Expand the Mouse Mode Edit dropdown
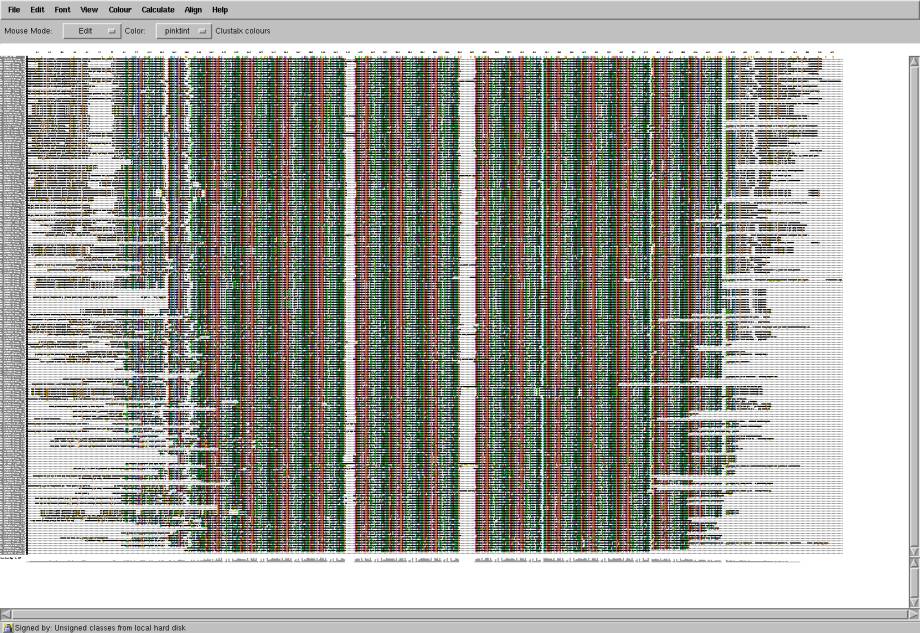The height and width of the screenshot is (633, 920). pos(91,31)
